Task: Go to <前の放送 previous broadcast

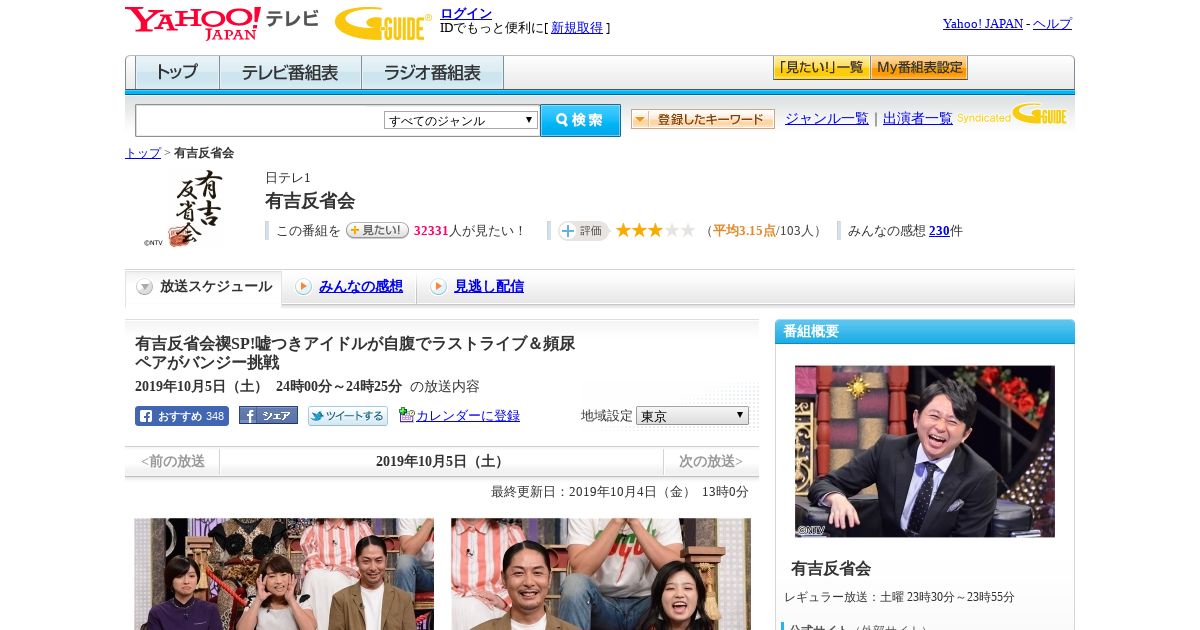Action: [173, 462]
